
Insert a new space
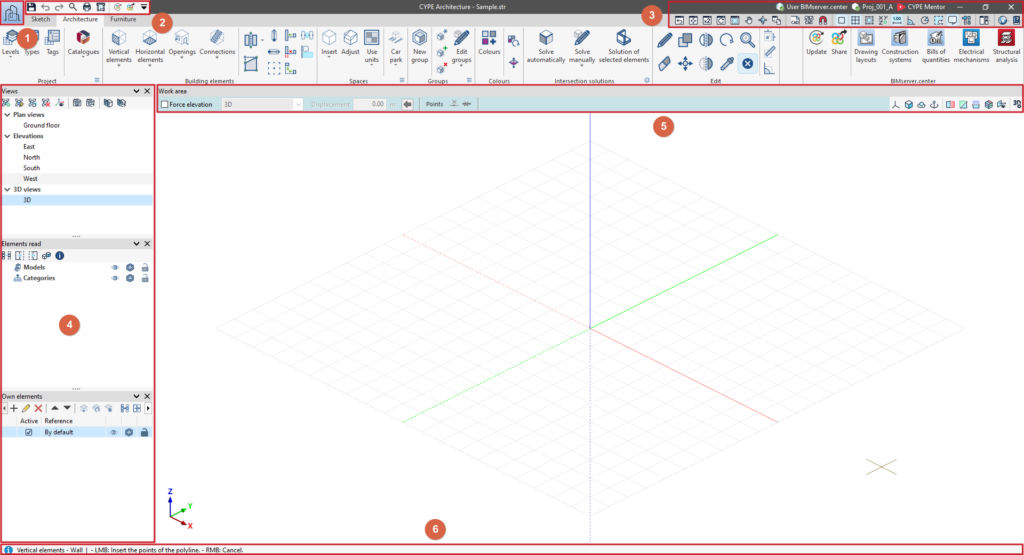tap(329, 44)
